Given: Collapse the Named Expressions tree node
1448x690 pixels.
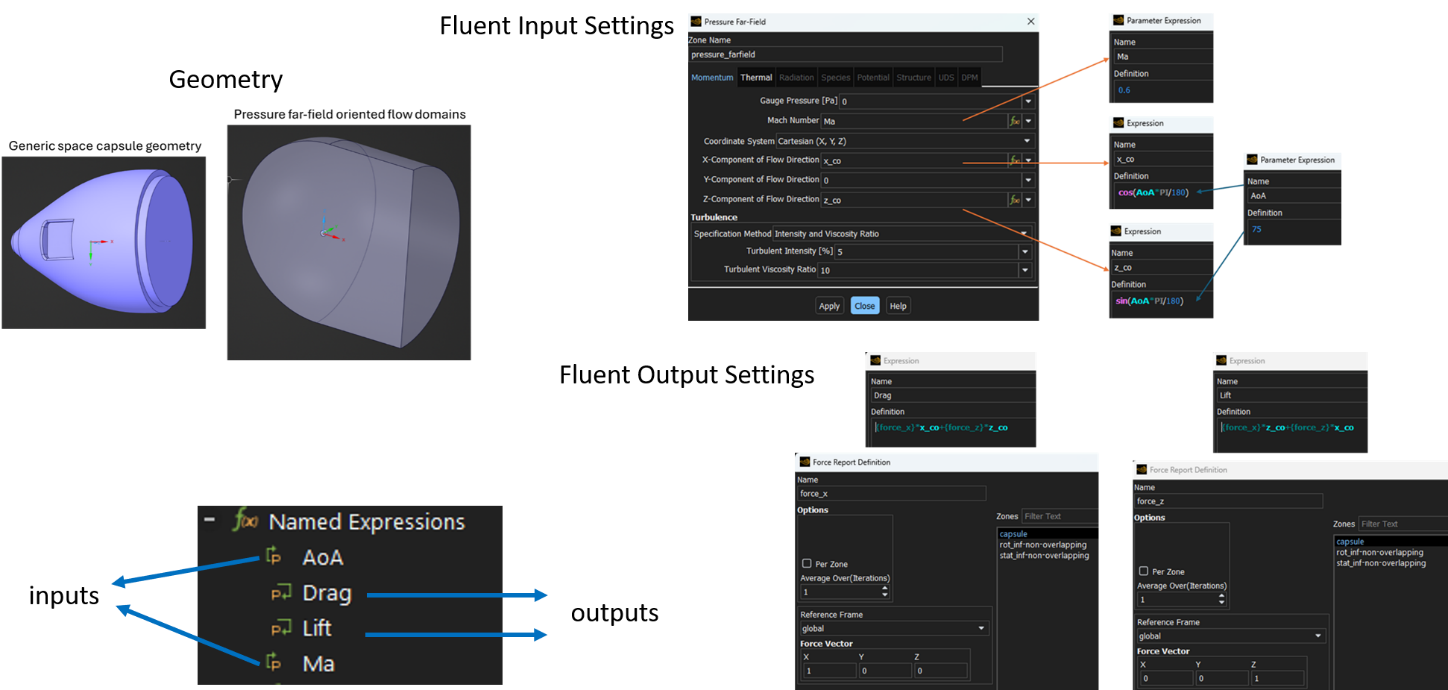Looking at the screenshot, I should [x=210, y=521].
